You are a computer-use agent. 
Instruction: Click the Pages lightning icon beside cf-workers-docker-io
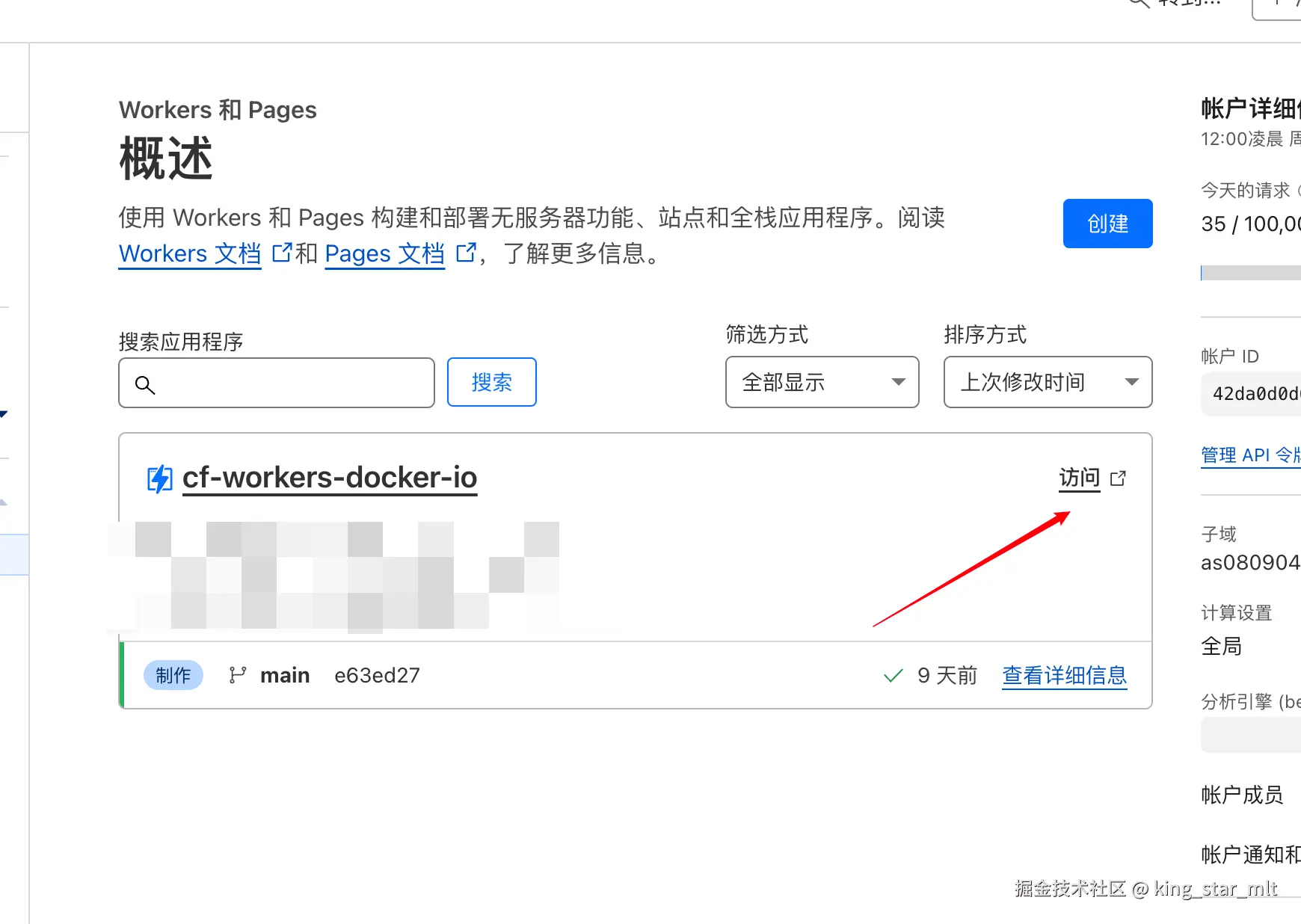click(159, 478)
